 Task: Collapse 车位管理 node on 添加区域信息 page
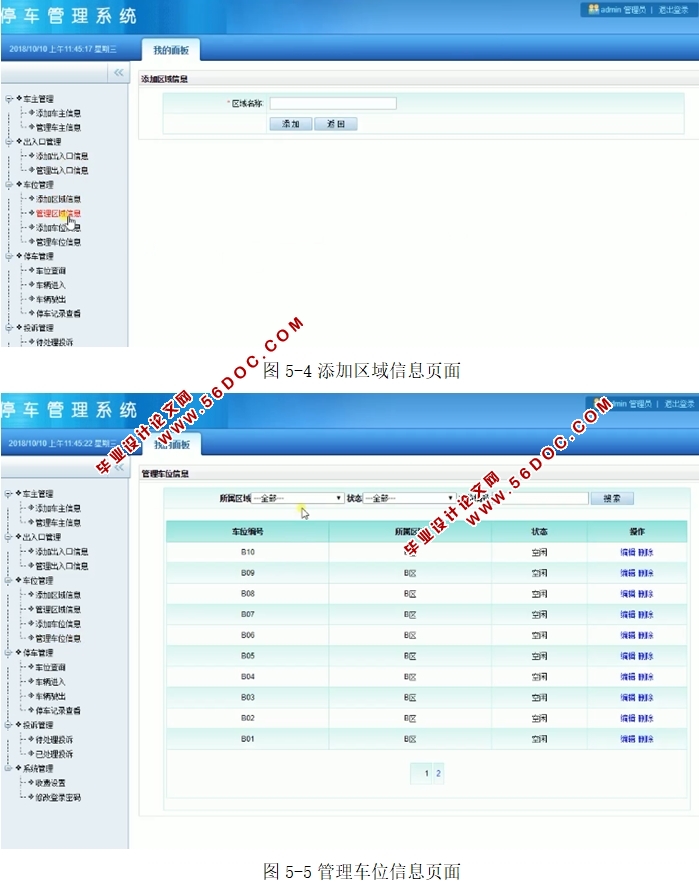[8, 184]
